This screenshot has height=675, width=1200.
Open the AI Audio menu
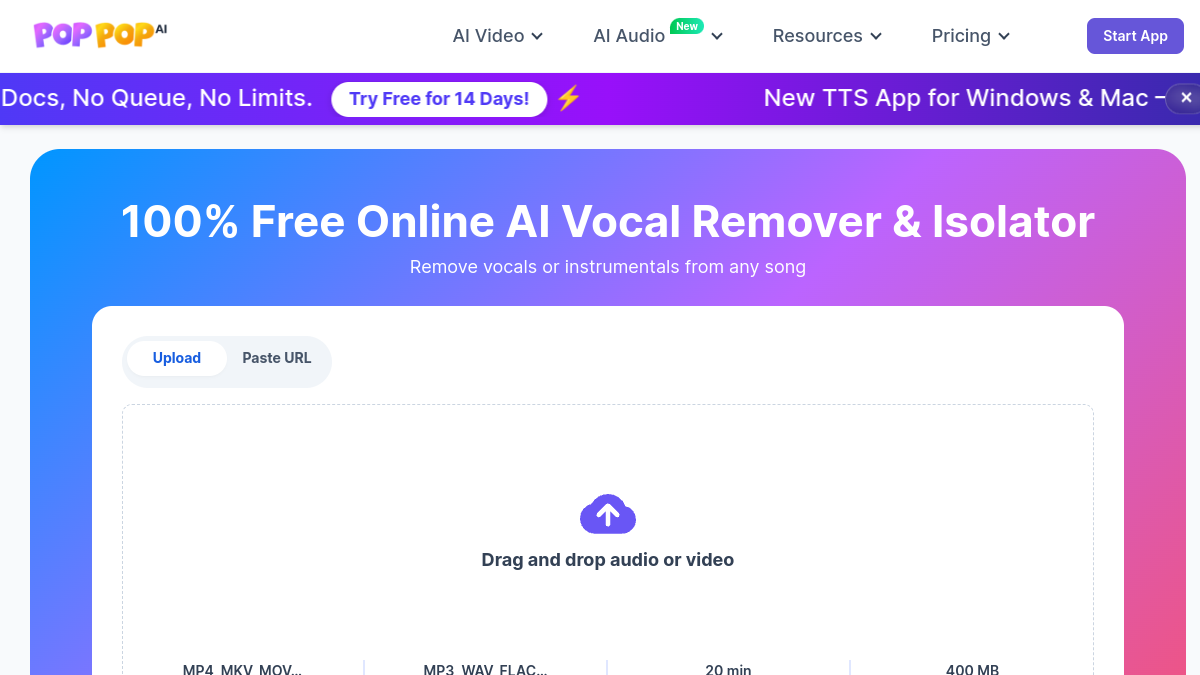[x=657, y=36]
